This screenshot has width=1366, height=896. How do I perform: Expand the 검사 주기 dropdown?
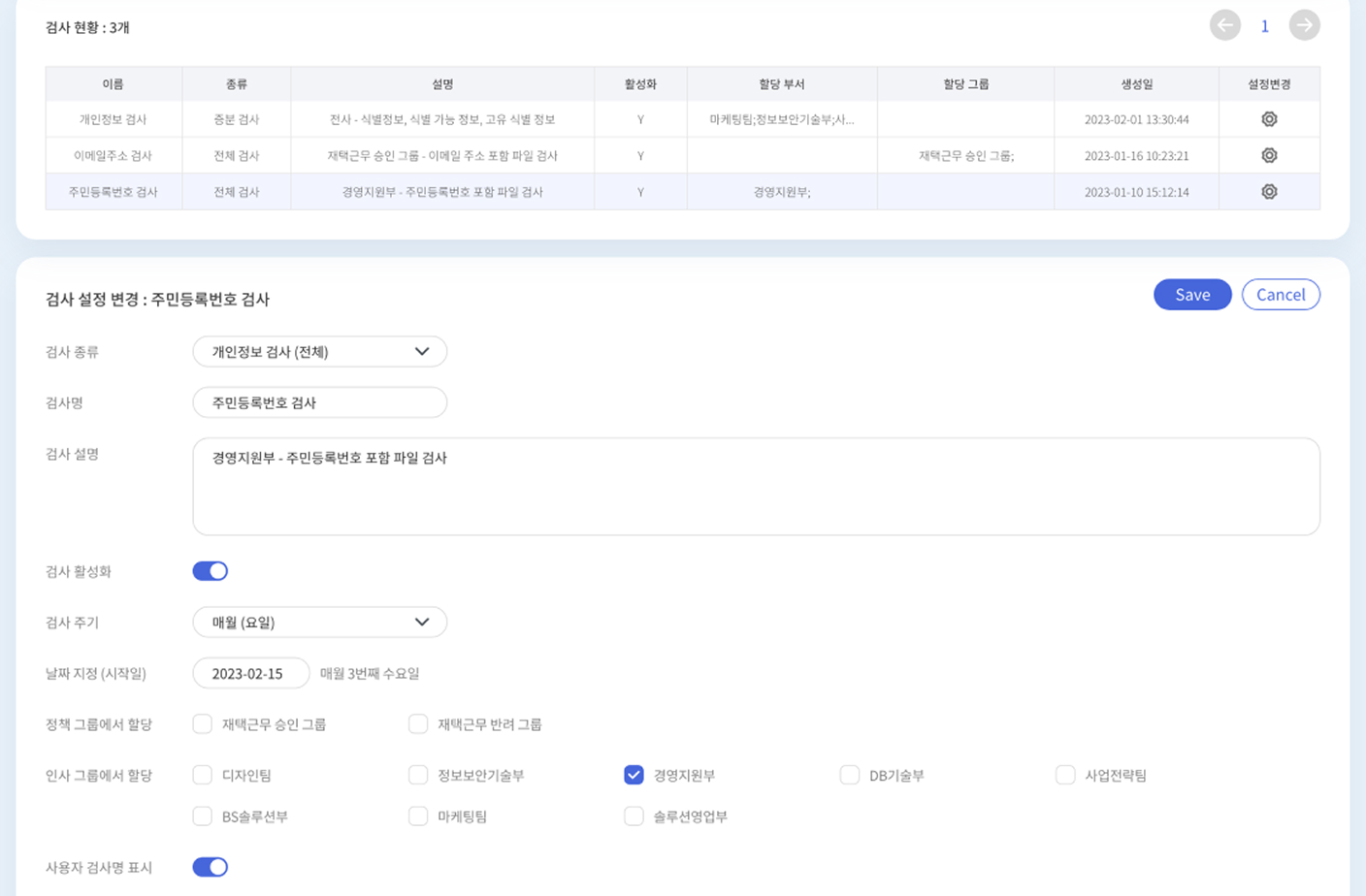click(x=319, y=623)
